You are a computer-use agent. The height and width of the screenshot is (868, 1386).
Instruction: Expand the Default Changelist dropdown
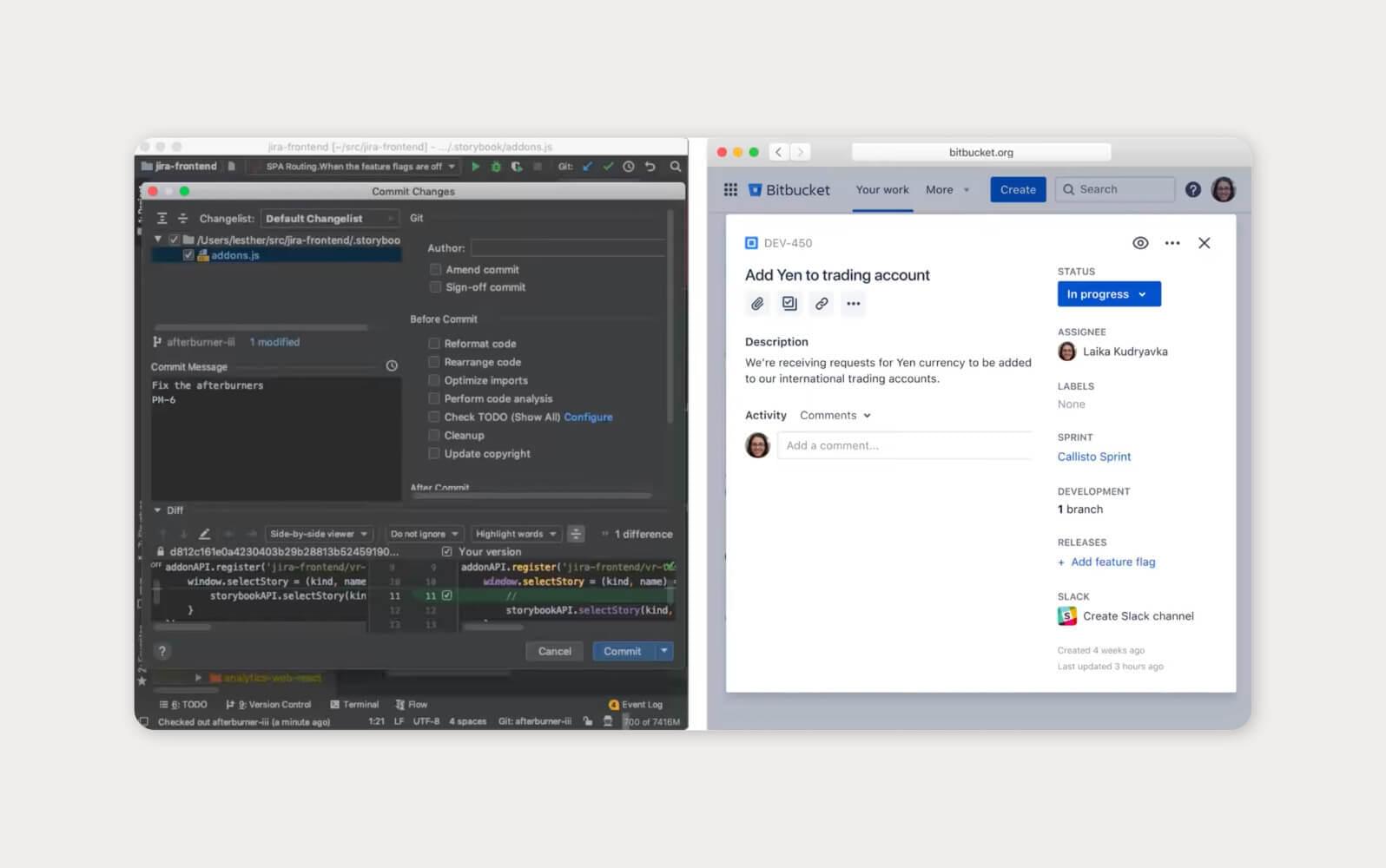[x=328, y=219]
